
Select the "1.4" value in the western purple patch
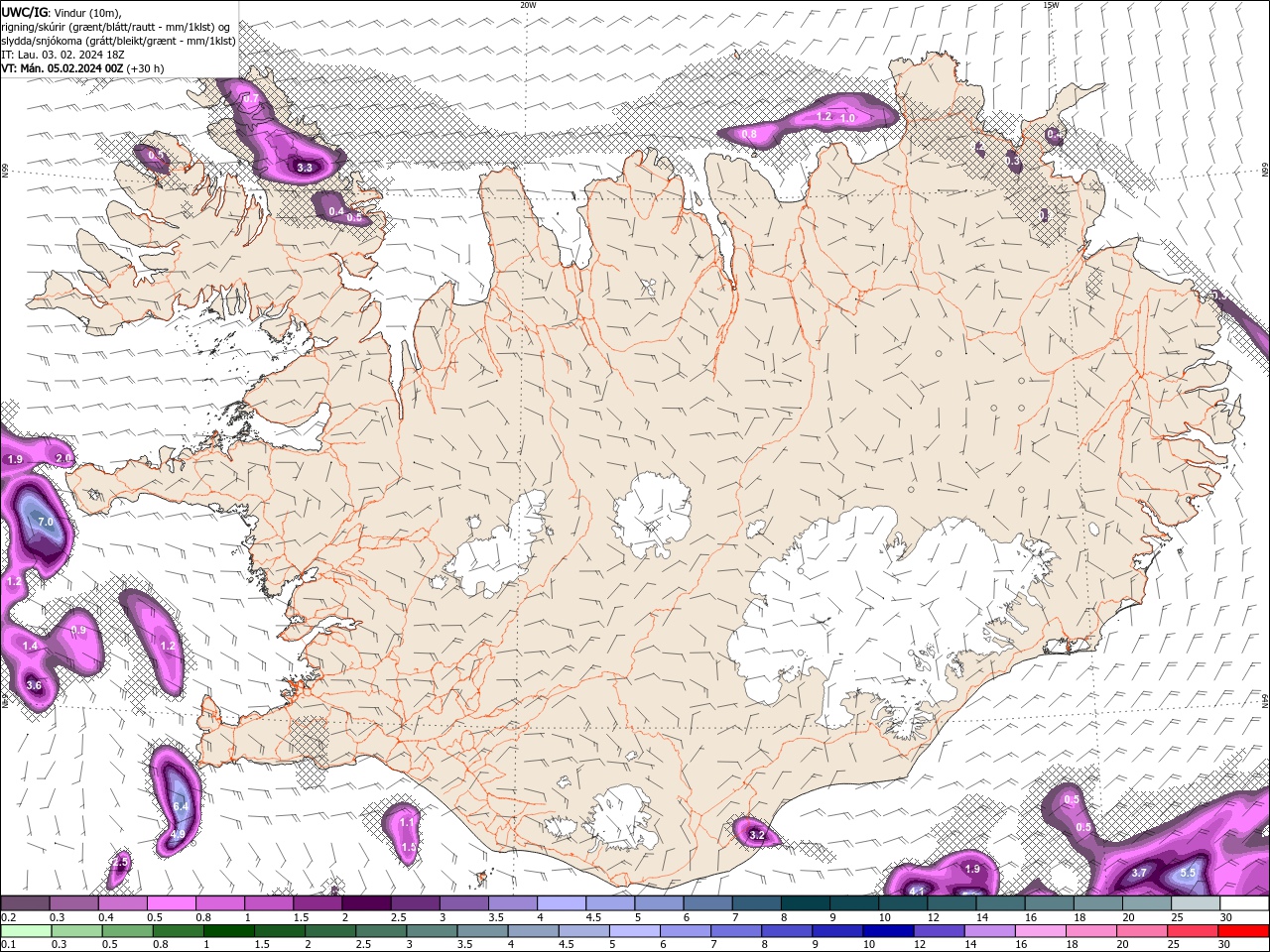click(30, 646)
